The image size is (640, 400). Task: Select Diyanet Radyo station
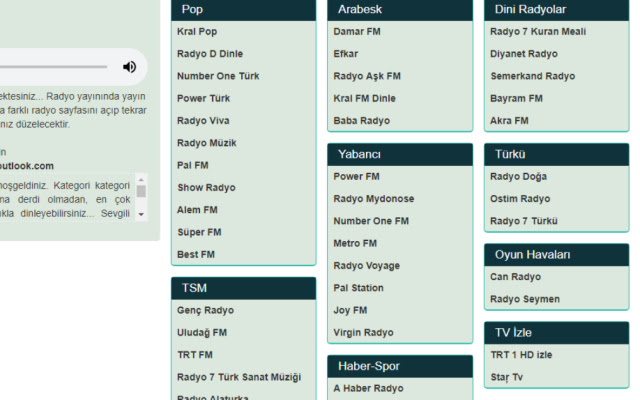pyautogui.click(x=524, y=54)
